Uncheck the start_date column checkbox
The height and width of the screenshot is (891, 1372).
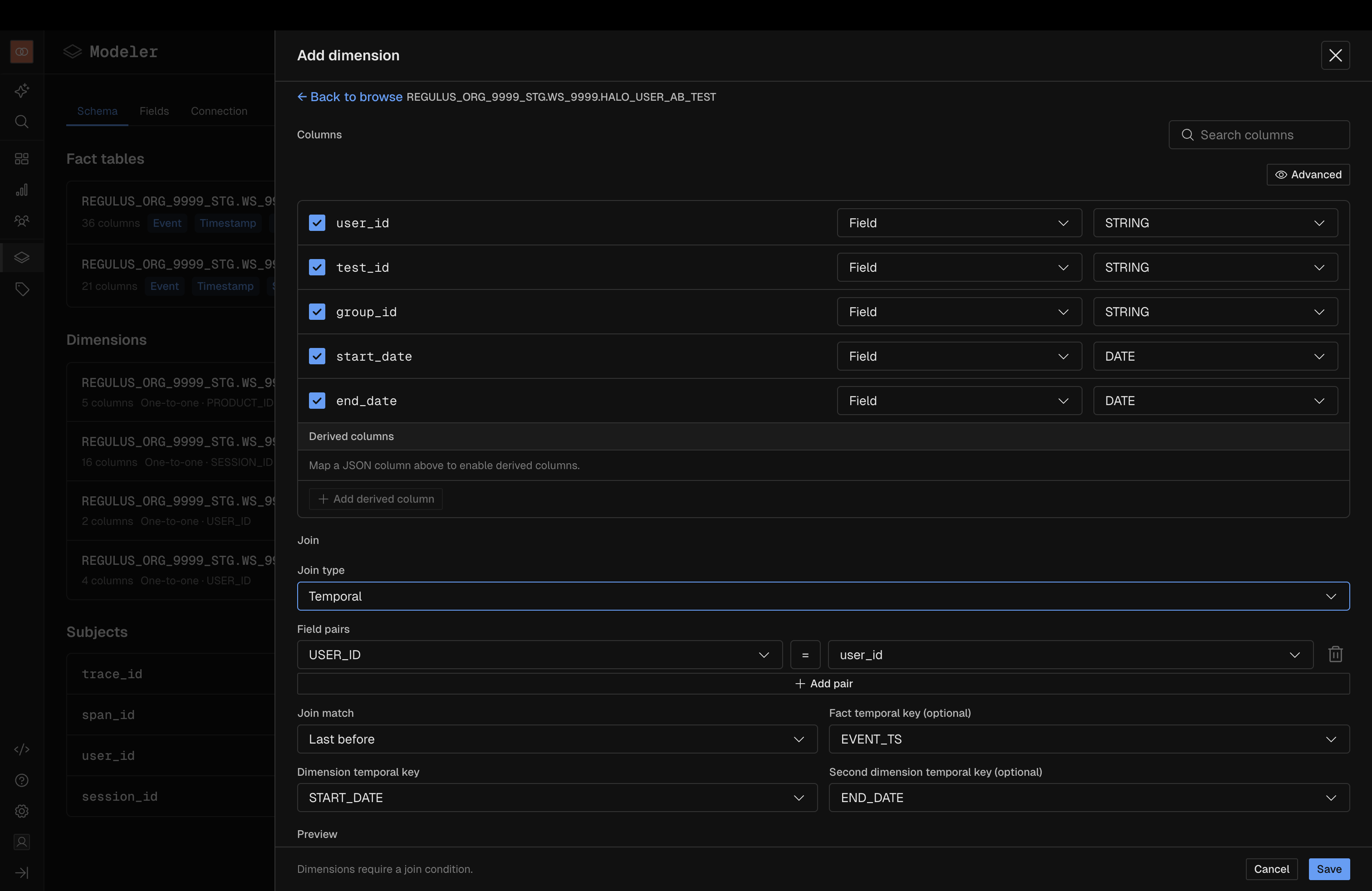(317, 356)
